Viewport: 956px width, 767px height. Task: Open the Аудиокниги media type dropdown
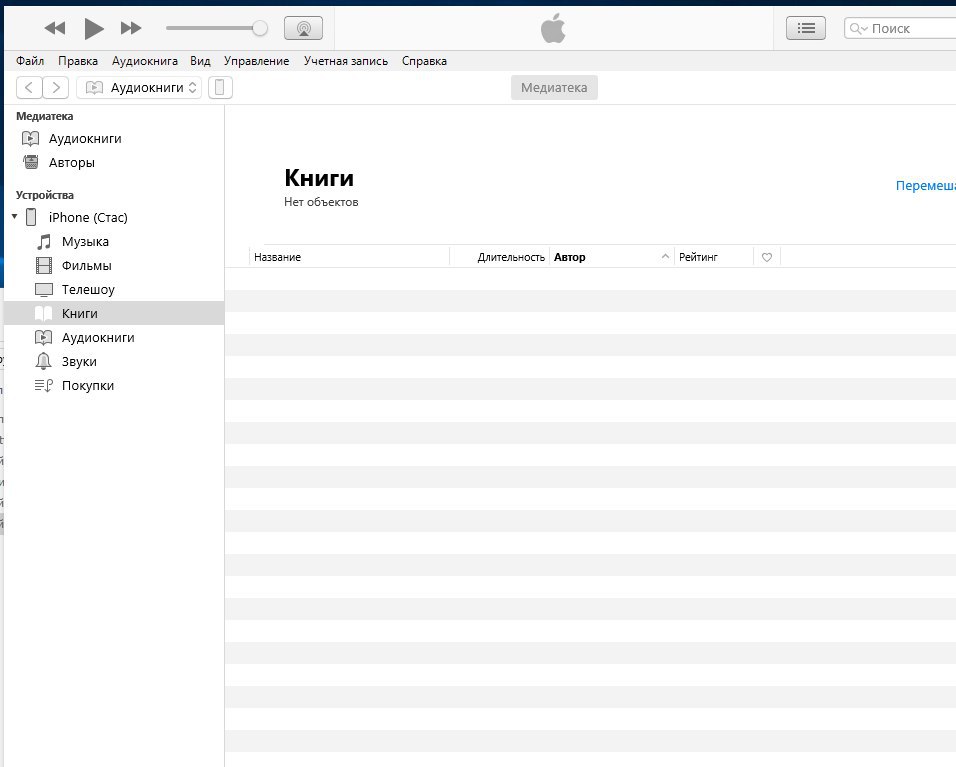139,88
